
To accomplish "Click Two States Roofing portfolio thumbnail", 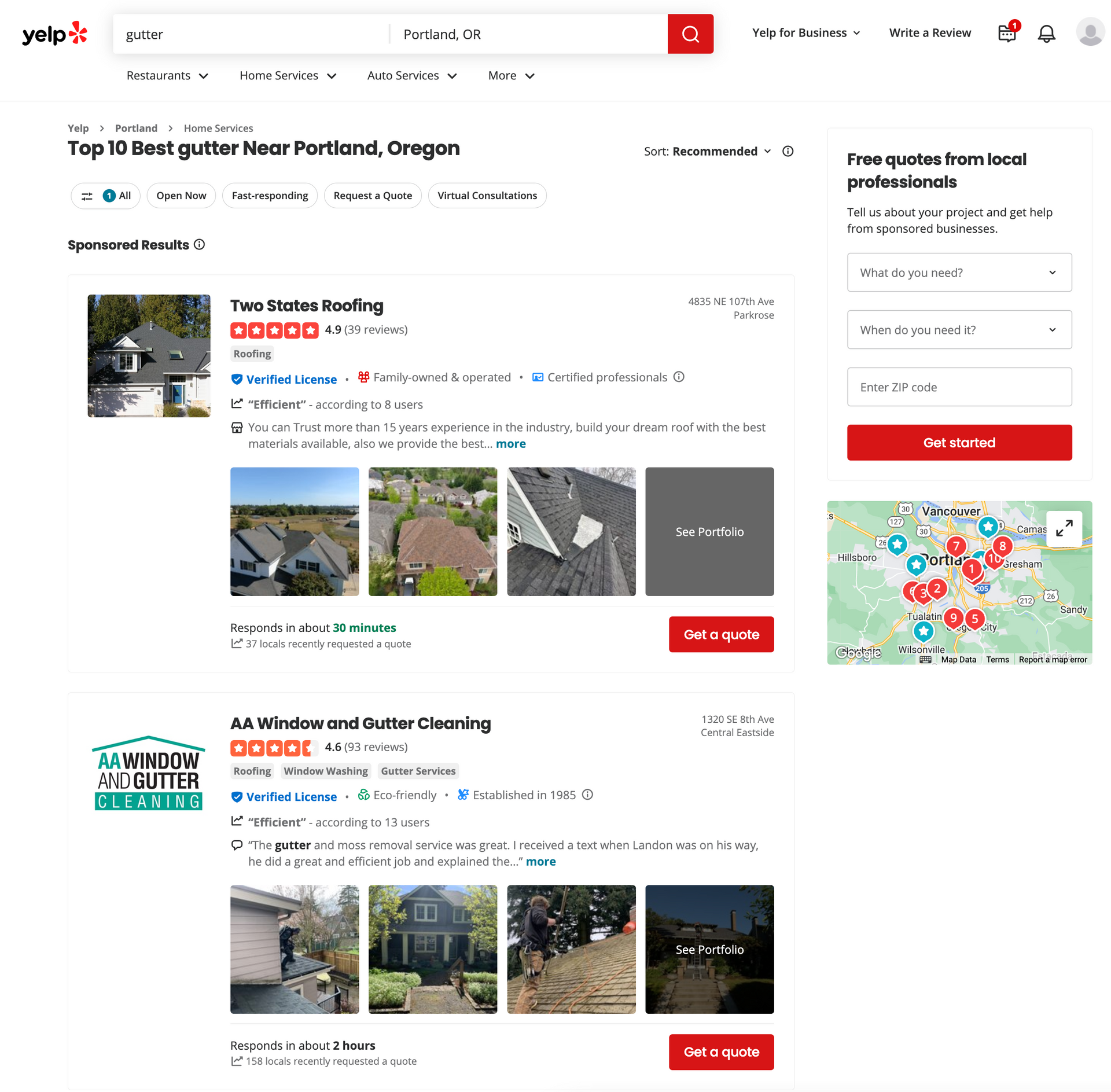I will coord(294,531).
